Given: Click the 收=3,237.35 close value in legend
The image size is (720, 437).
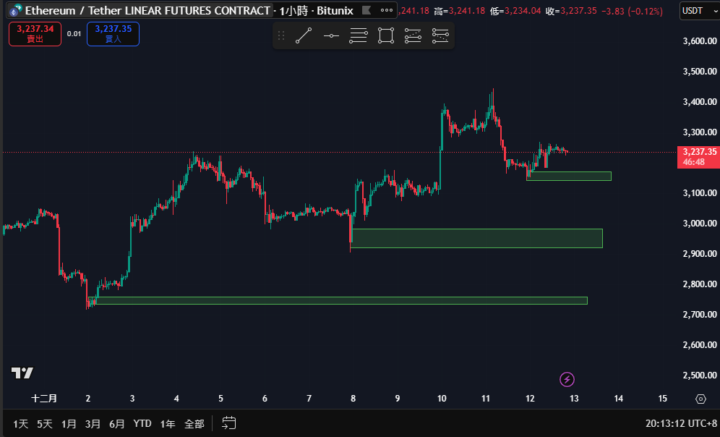Looking at the screenshot, I should pos(571,11).
